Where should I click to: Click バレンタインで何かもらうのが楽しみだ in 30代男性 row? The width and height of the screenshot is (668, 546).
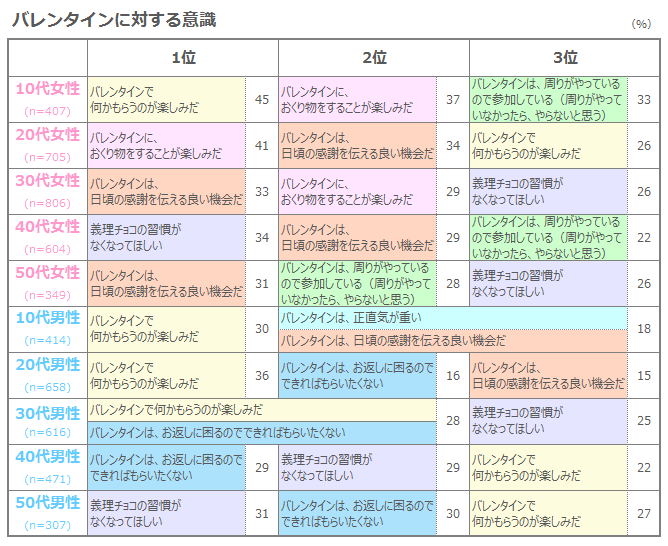[x=262, y=410]
